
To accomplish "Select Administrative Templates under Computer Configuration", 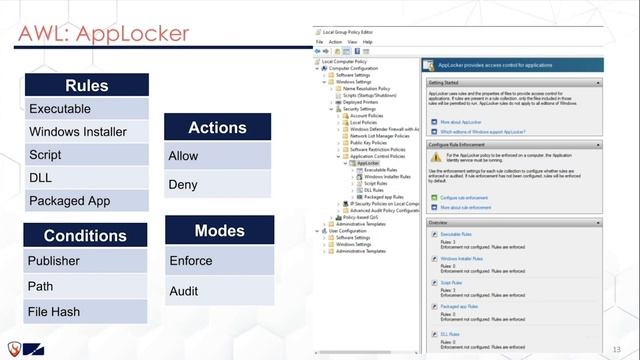I will pos(361,224).
